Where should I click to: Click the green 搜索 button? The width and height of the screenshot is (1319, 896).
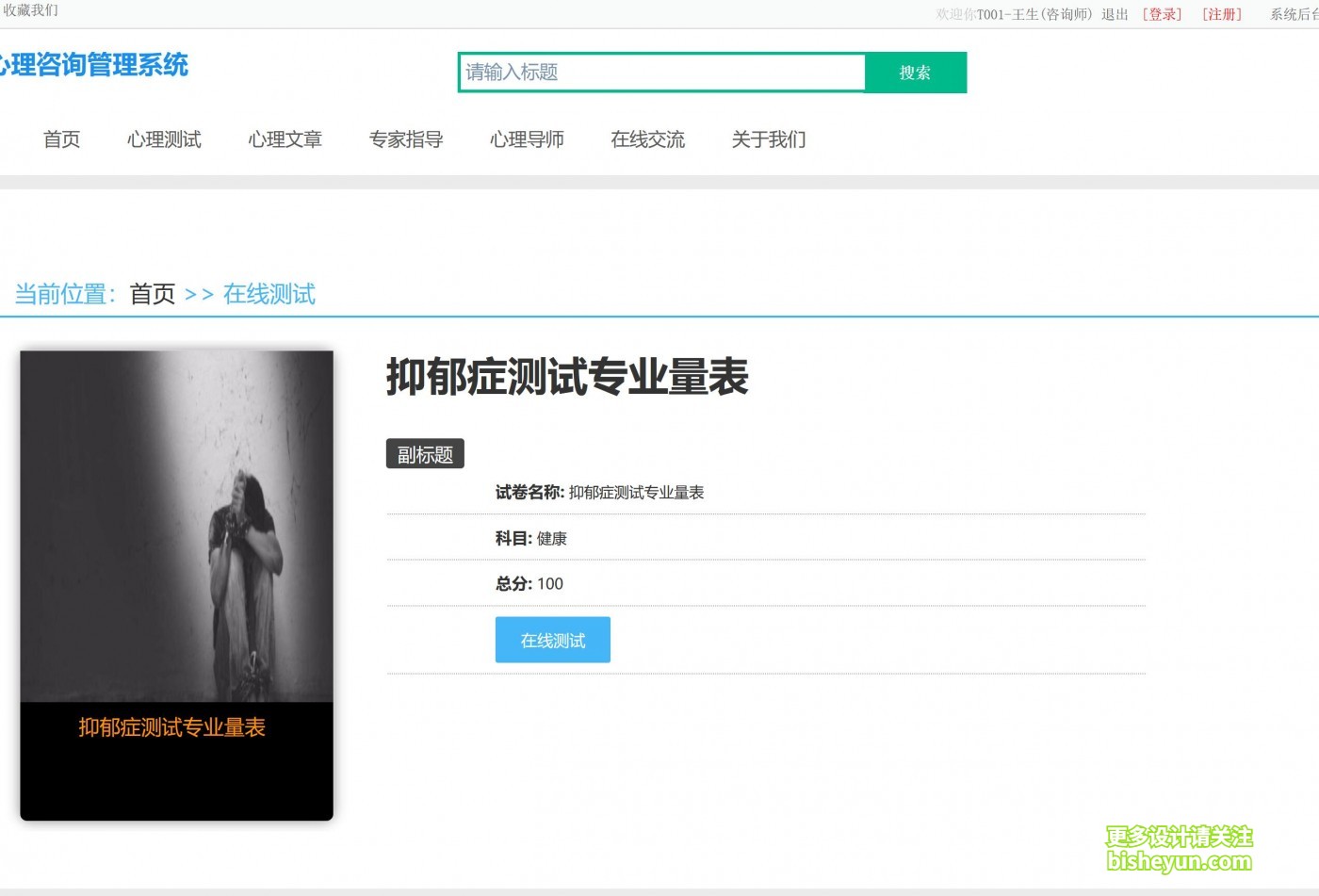pos(915,73)
